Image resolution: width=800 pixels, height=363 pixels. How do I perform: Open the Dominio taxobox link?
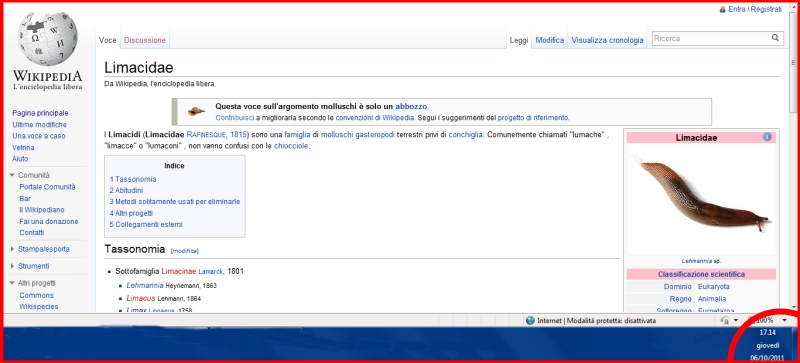(x=678, y=287)
